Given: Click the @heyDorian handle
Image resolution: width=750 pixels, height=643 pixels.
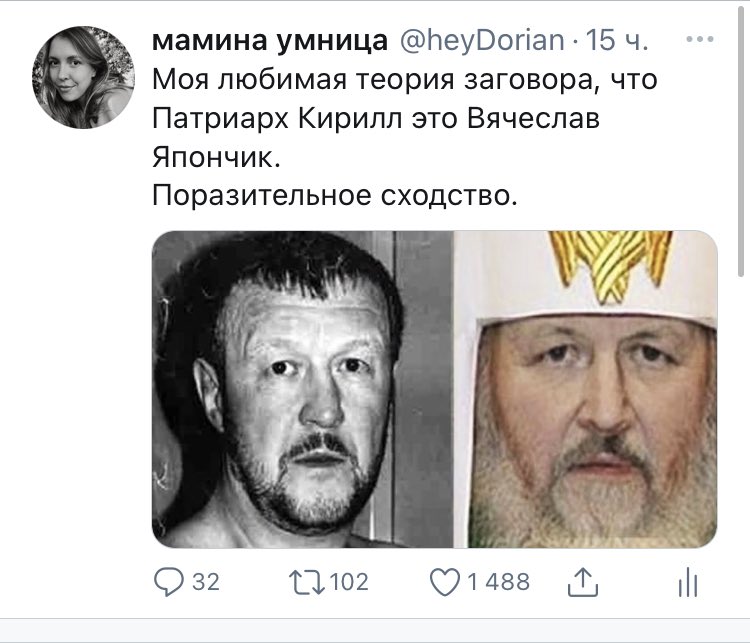Looking at the screenshot, I should pos(481,41).
